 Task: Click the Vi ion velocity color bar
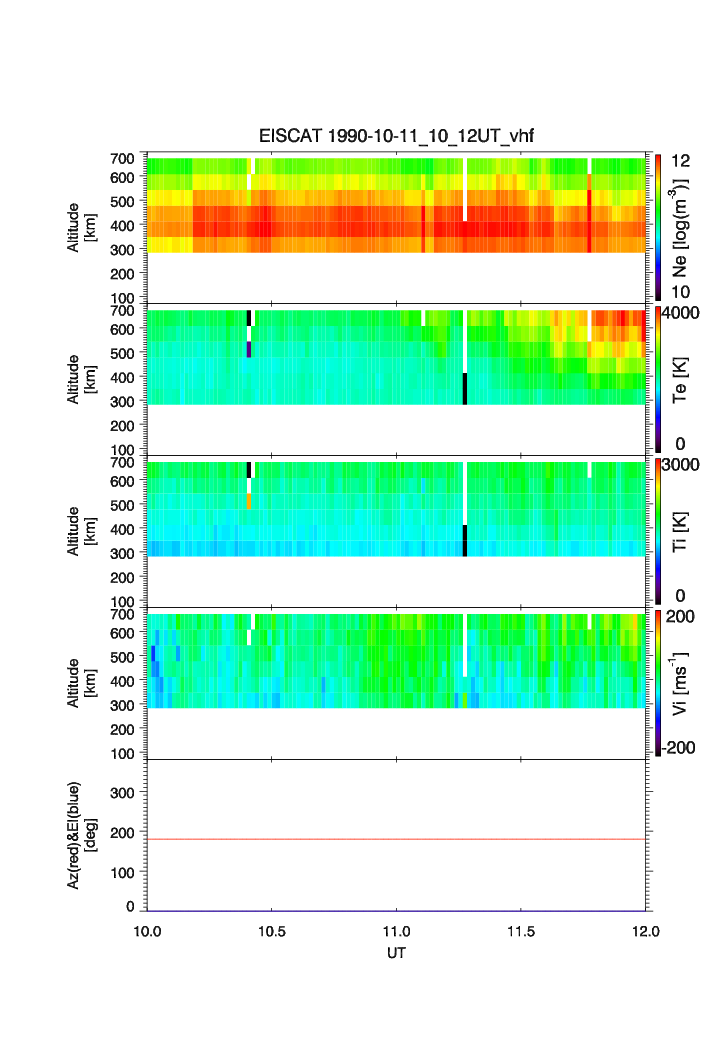(x=658, y=683)
